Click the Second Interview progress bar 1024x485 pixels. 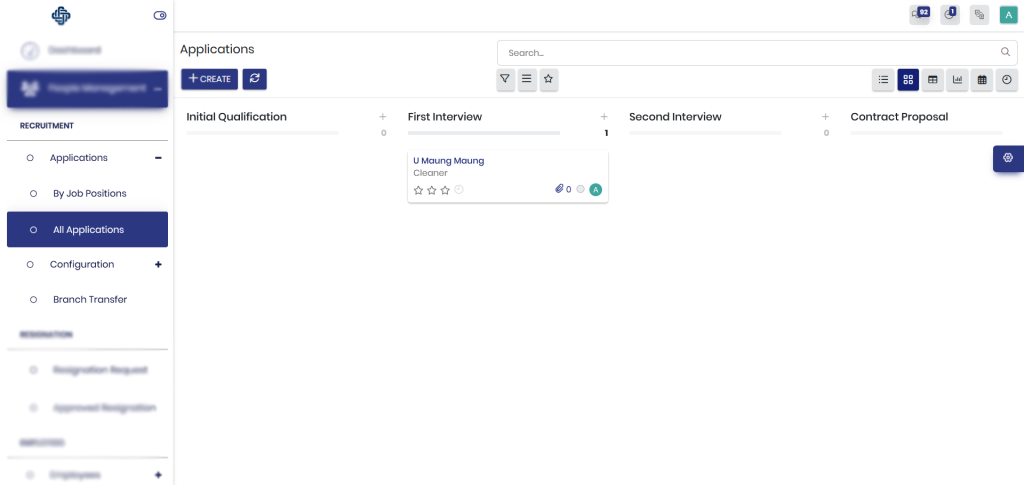point(705,133)
